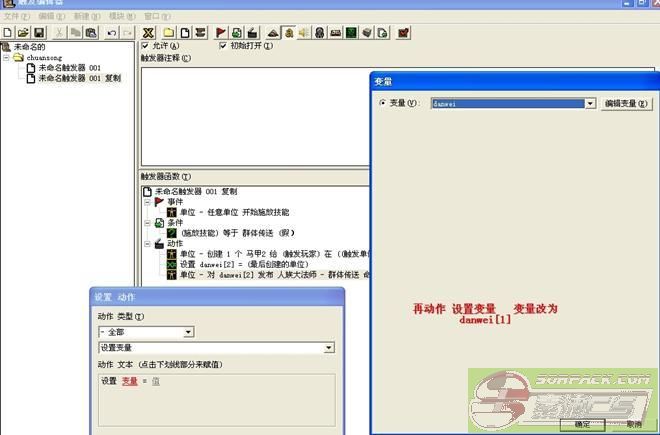Click the New Event red flag icon
This screenshot has width=660, height=435.
(221, 33)
